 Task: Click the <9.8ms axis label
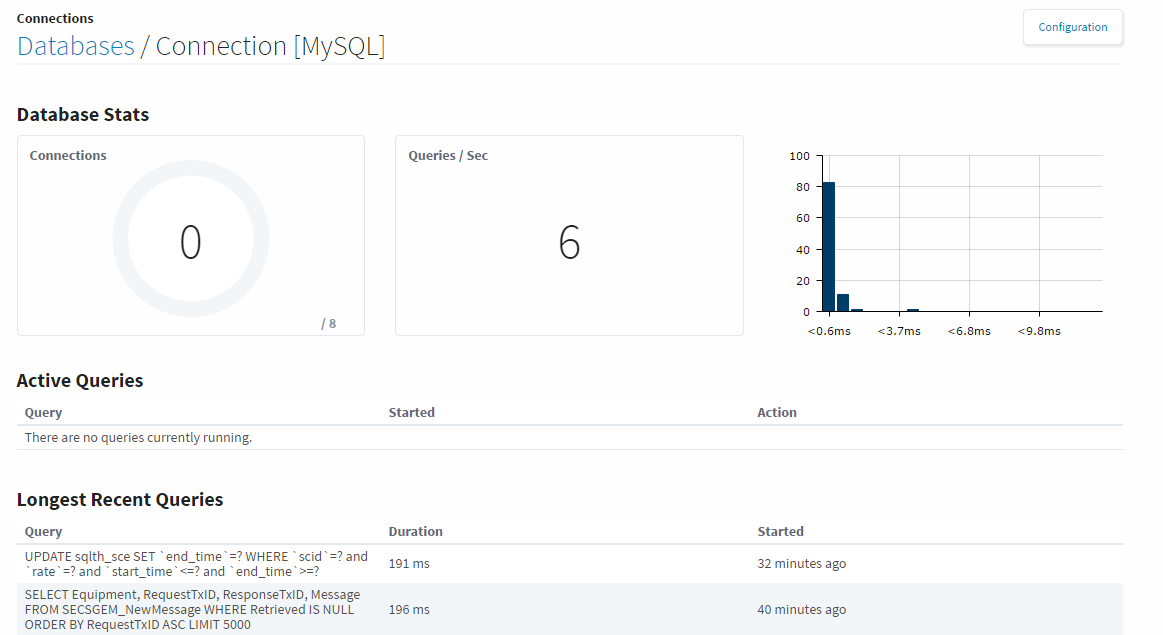[x=1039, y=331]
